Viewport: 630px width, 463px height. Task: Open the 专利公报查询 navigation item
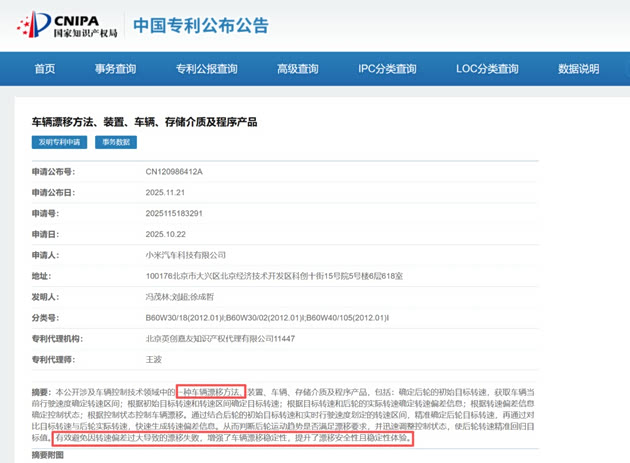pyautogui.click(x=206, y=69)
